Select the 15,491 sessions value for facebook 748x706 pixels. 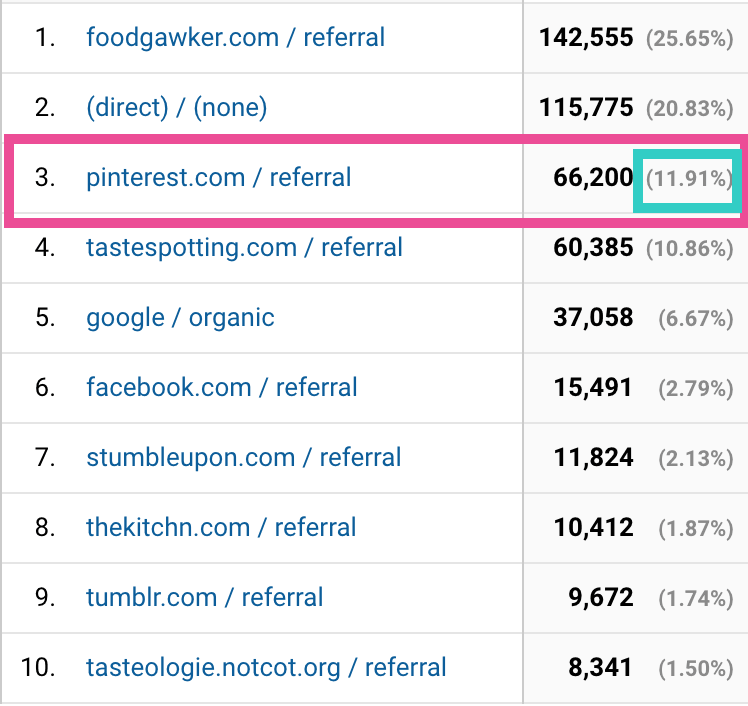pyautogui.click(x=593, y=387)
